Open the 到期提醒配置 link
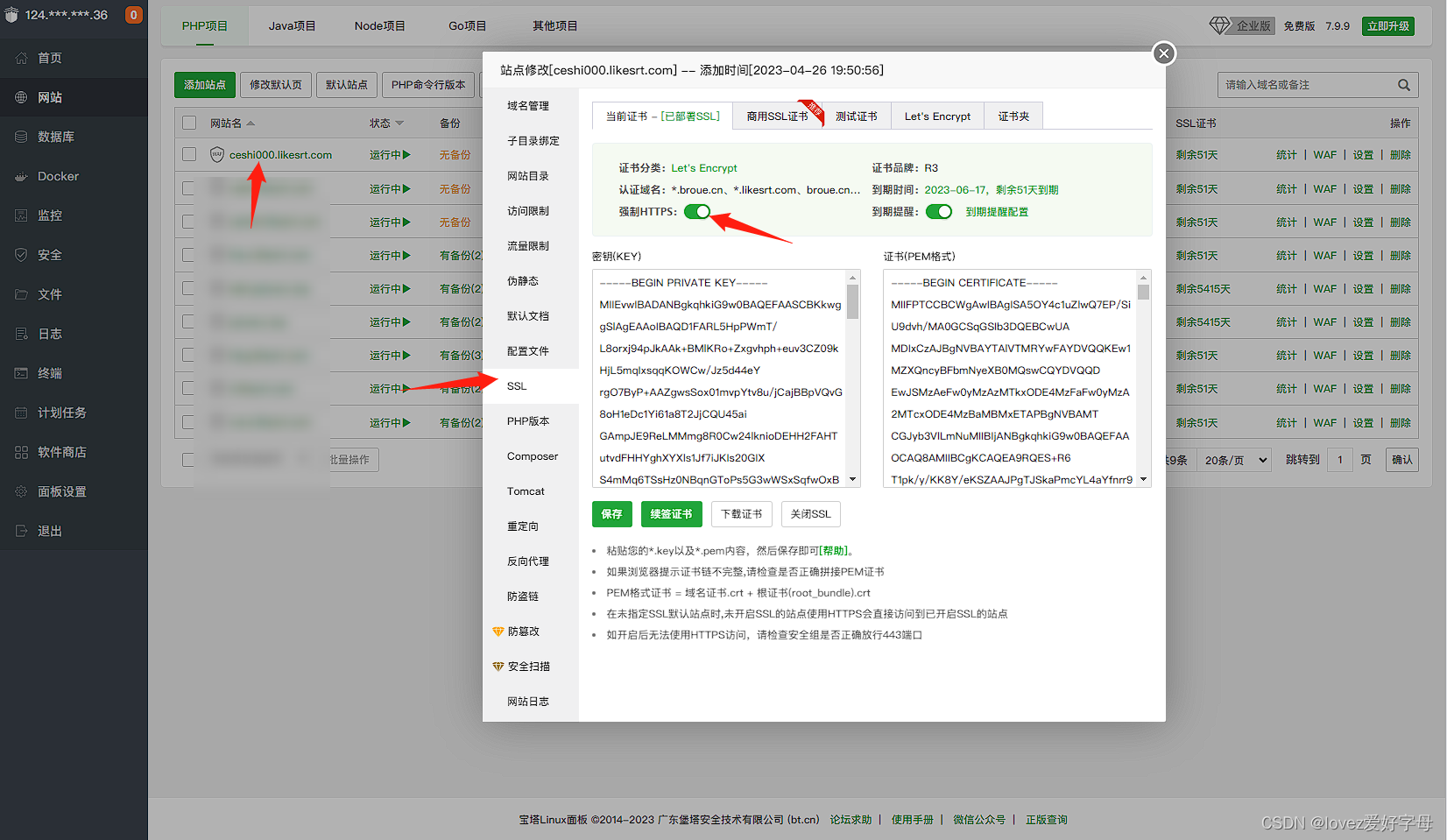Viewport: 1447px width, 840px height. pos(997,212)
